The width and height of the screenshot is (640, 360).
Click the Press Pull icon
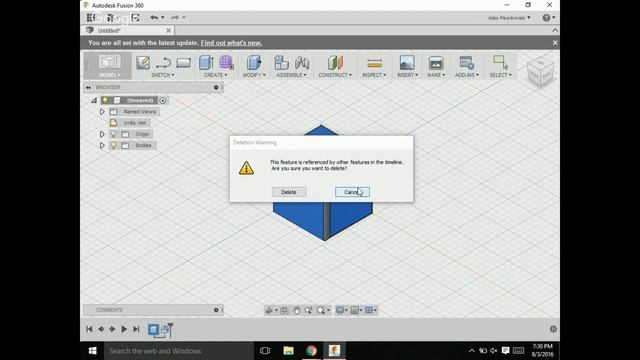tap(254, 62)
